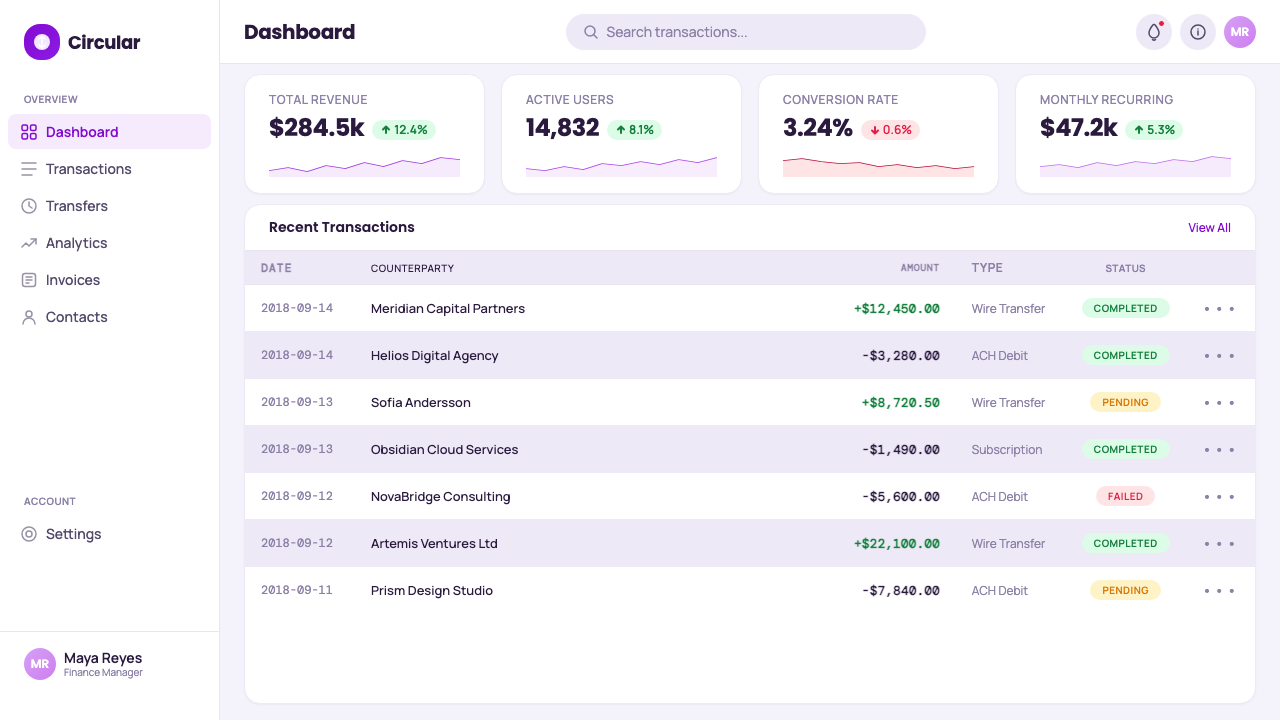Viewport: 1280px width, 720px height.
Task: Click the Transfers clock icon in sidebar
Action: pos(29,206)
